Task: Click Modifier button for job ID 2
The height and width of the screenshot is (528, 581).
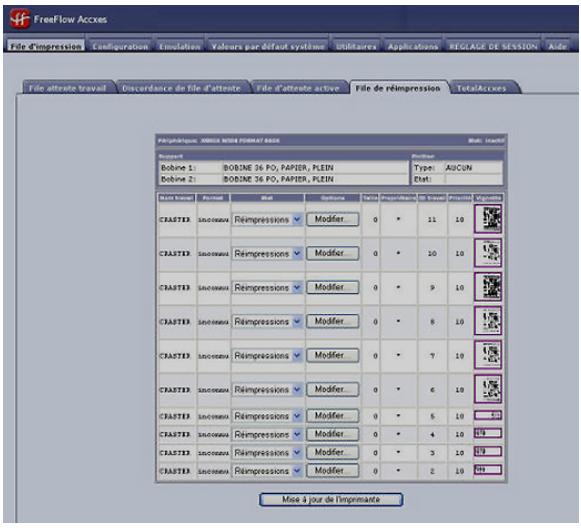Action: coord(332,471)
